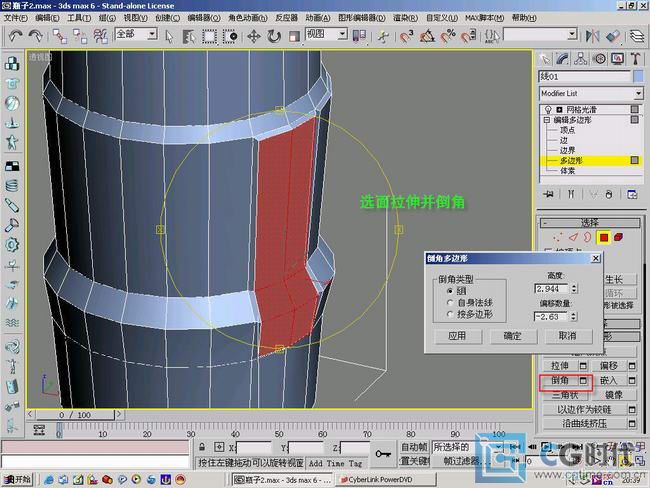This screenshot has width=650, height=488.
Task: Click the Pin Stack icon
Action: (549, 194)
